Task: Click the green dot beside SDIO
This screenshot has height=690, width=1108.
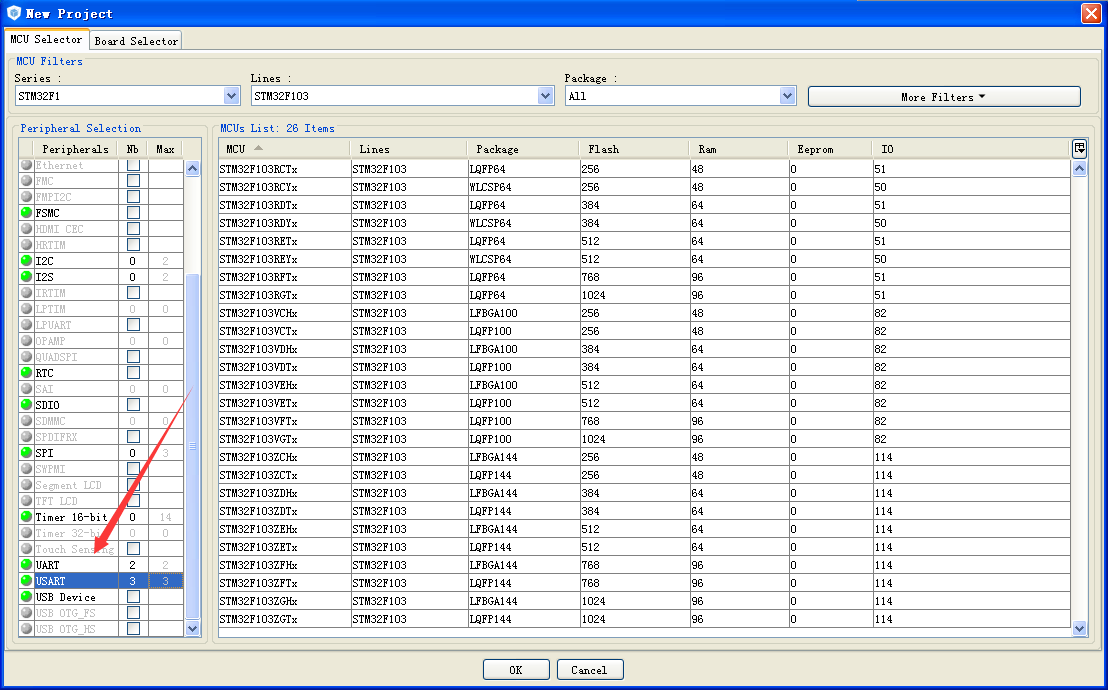Action: click(26, 404)
